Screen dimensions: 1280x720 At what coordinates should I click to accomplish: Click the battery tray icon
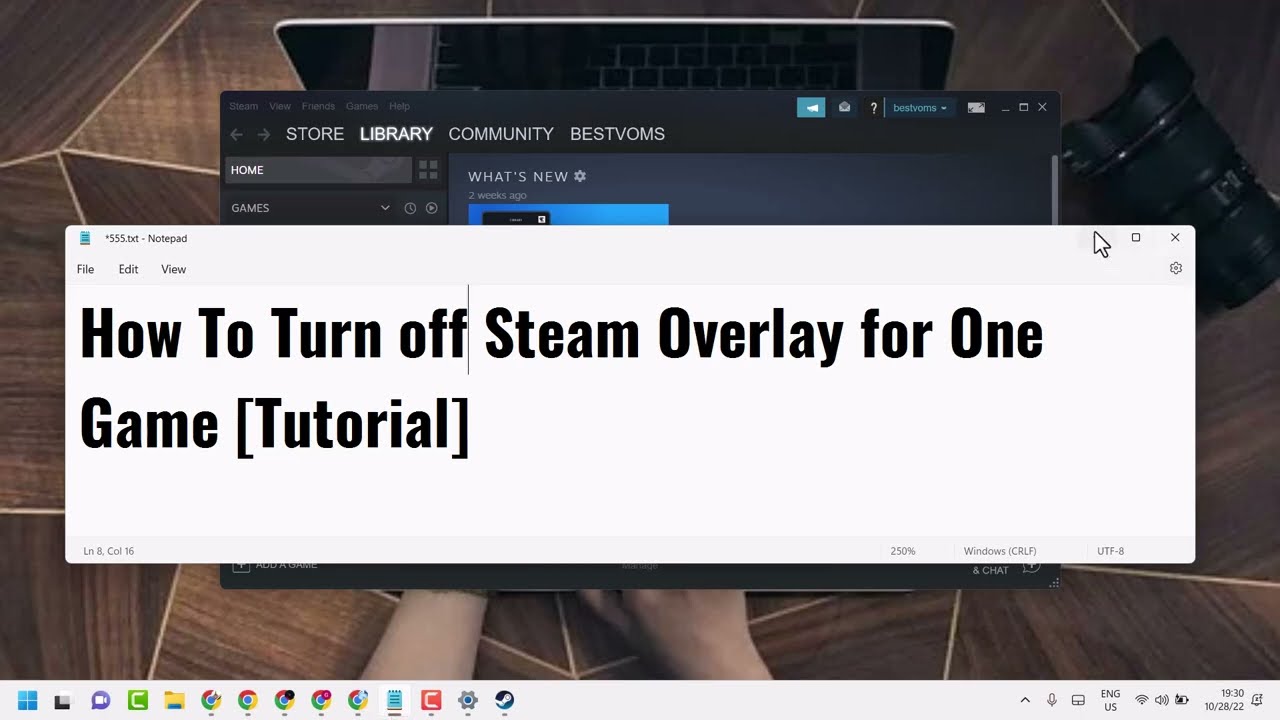1182,701
